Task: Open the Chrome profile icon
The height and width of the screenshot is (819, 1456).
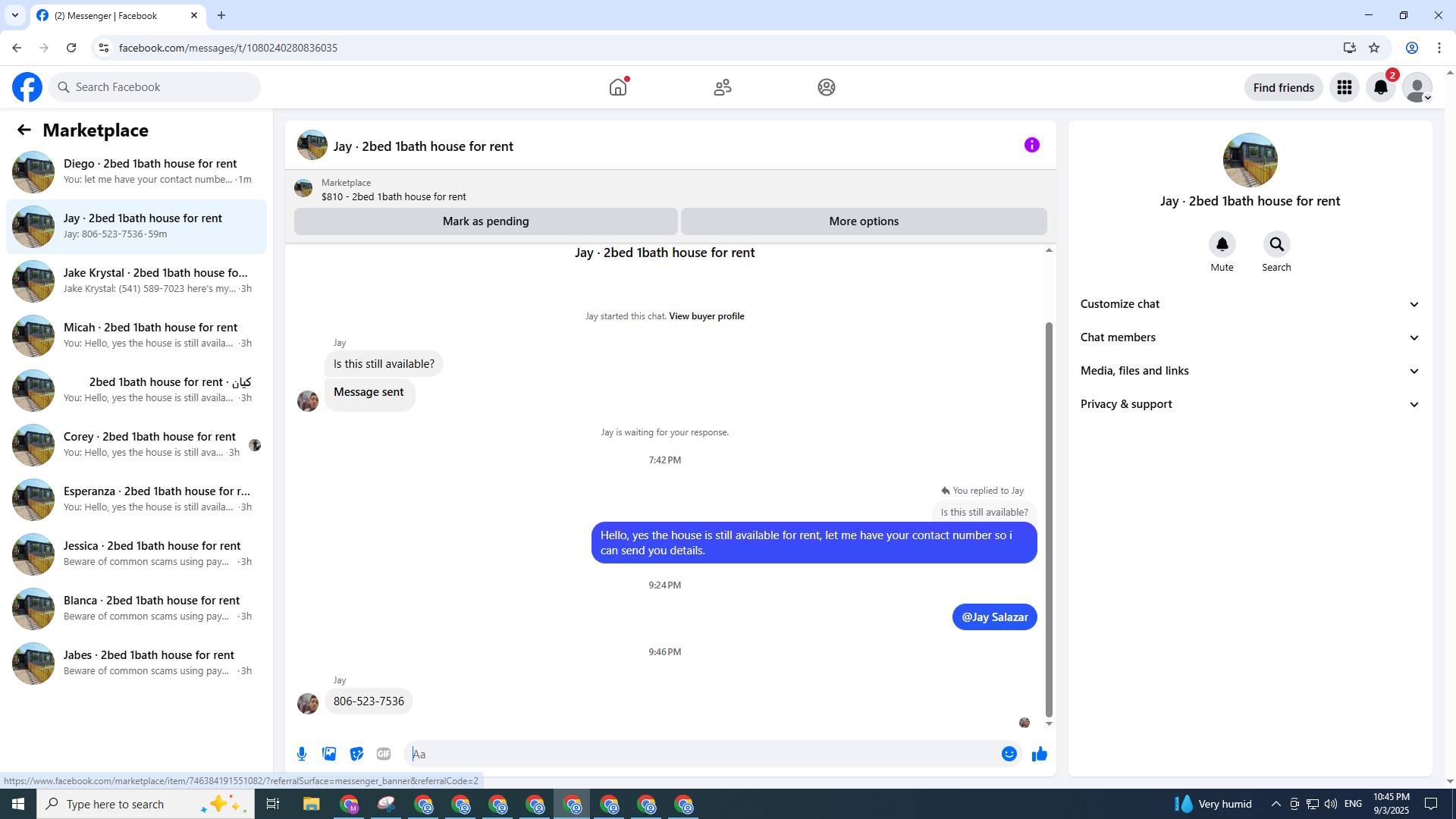Action: [x=1412, y=48]
